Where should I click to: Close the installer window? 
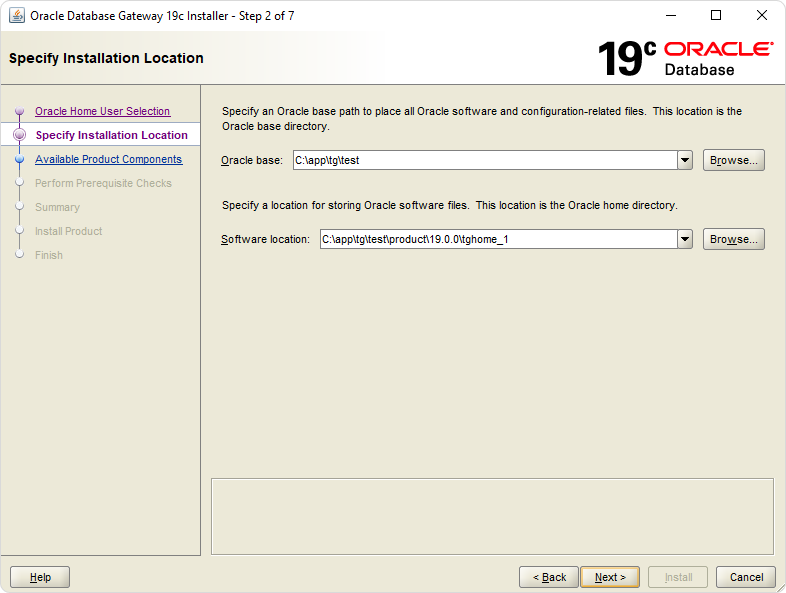[761, 16]
